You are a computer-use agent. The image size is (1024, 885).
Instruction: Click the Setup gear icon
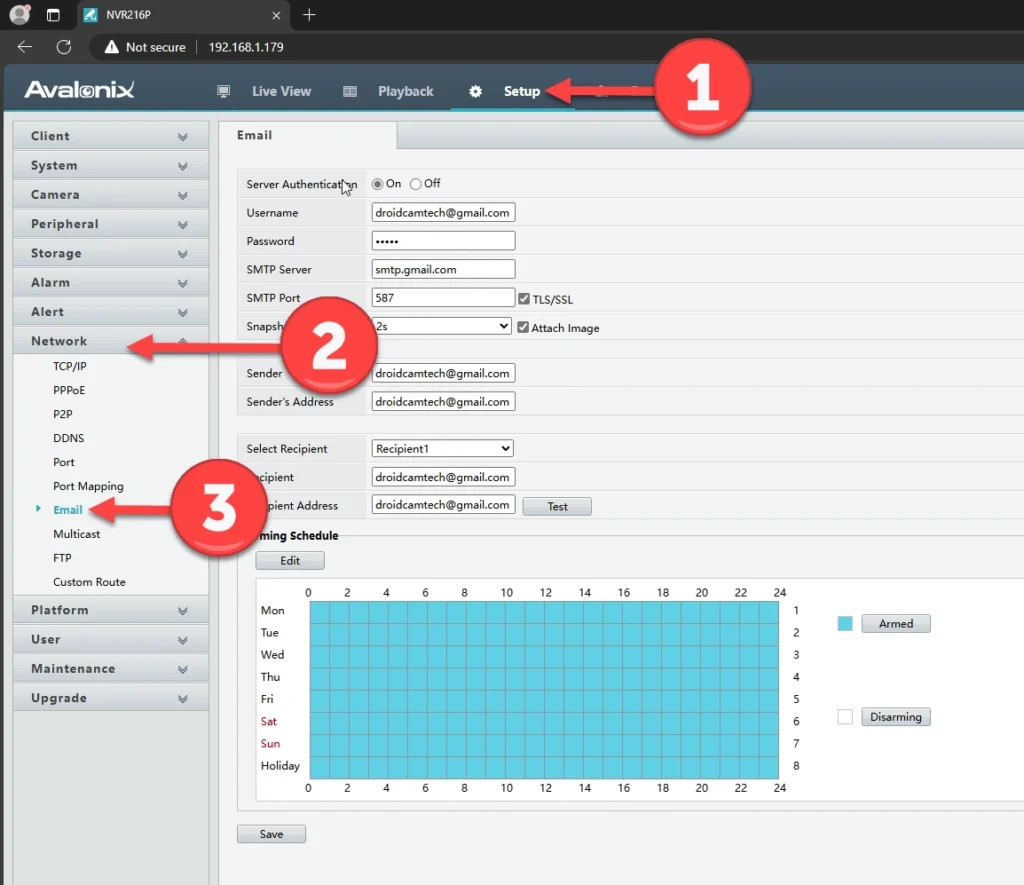476,91
